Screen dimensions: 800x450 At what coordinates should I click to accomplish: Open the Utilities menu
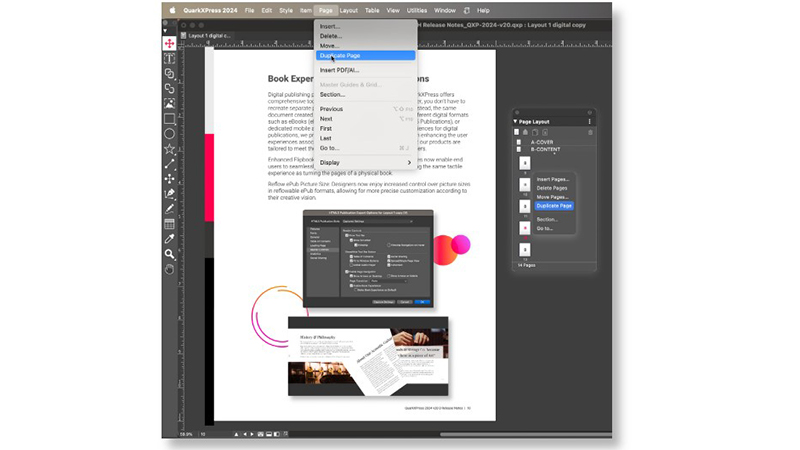click(417, 10)
